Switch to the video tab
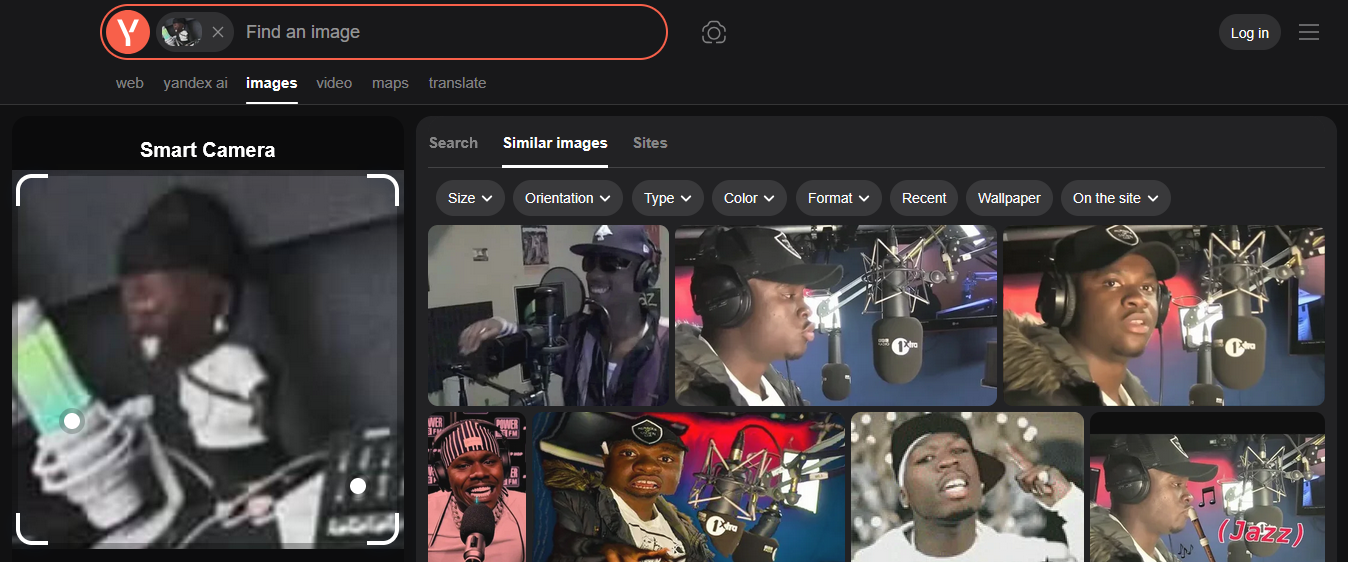This screenshot has height=562, width=1348. click(334, 83)
